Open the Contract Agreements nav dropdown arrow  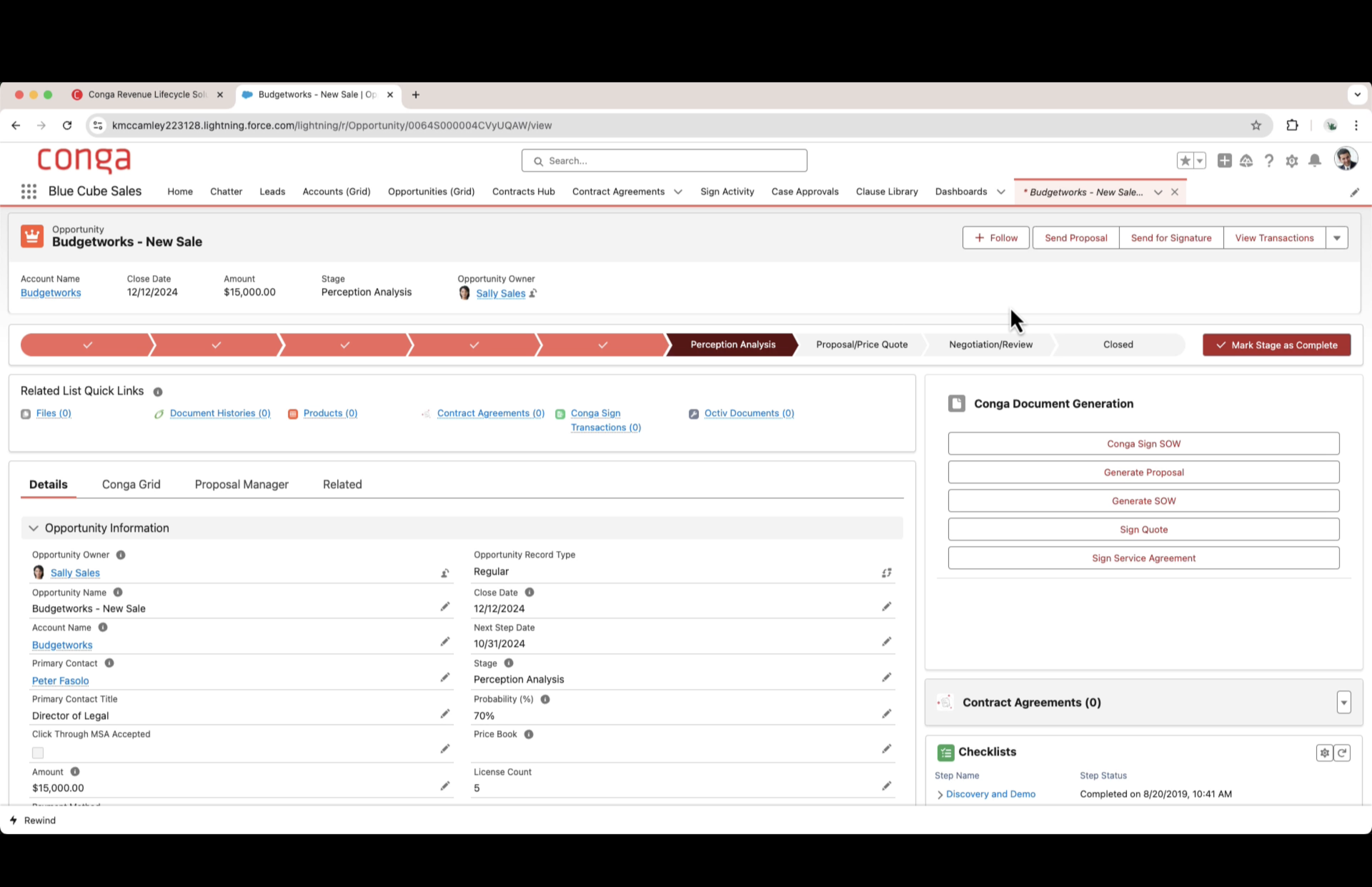(x=678, y=192)
